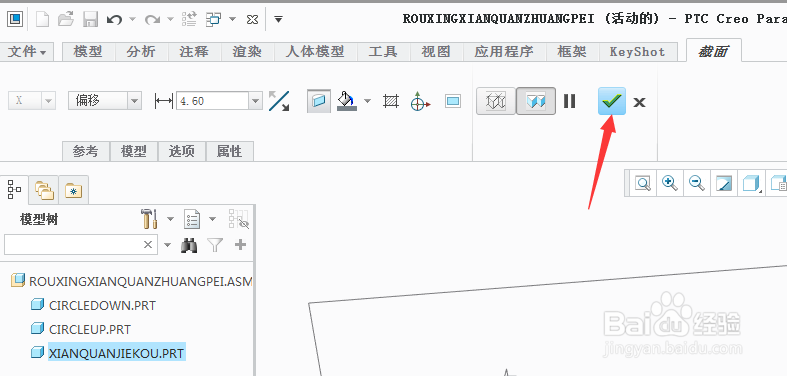787x376 pixels.
Task: Open the tree settings dropdown arrow
Action: [170, 219]
